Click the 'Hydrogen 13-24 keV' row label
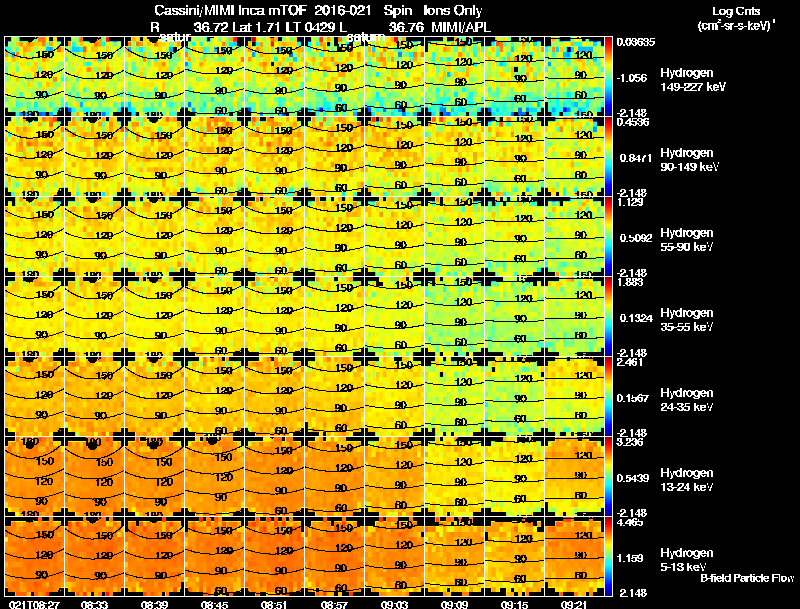This screenshot has width=800, height=609. pos(687,480)
